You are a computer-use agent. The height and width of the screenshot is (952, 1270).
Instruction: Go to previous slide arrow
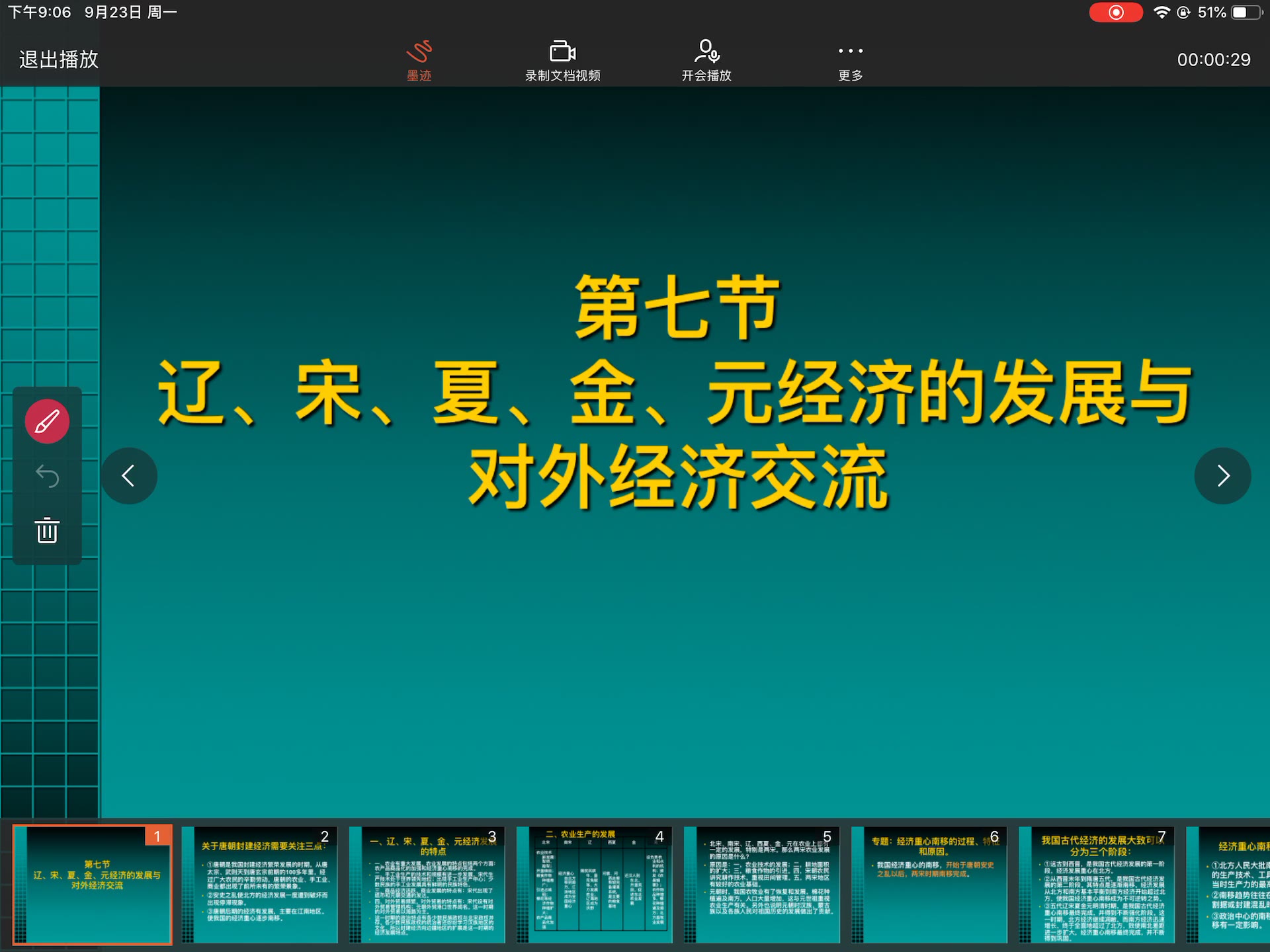coord(129,476)
